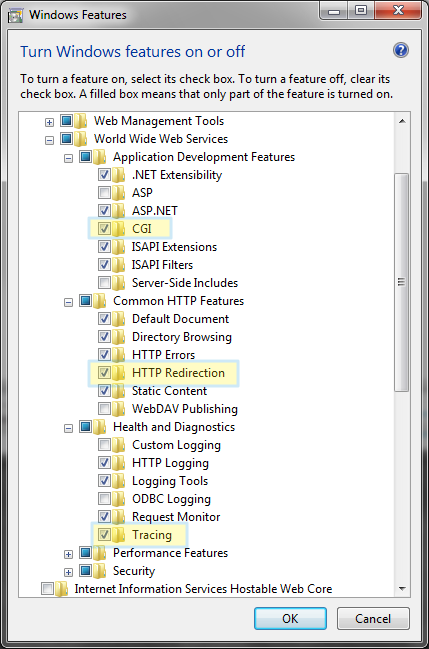Minimize the Windows Features dialog

[x=334, y=11]
